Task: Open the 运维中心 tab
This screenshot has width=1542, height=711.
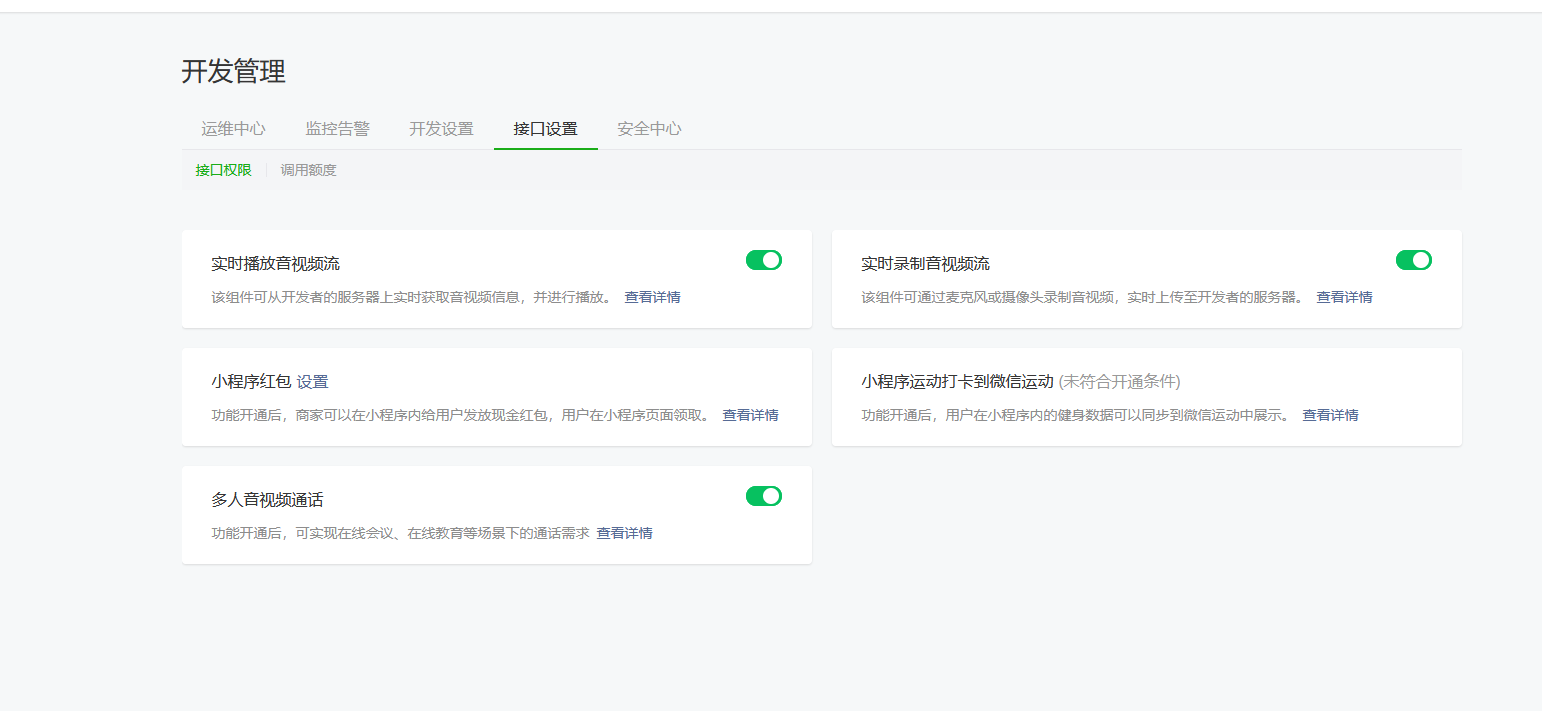Action: 233,129
